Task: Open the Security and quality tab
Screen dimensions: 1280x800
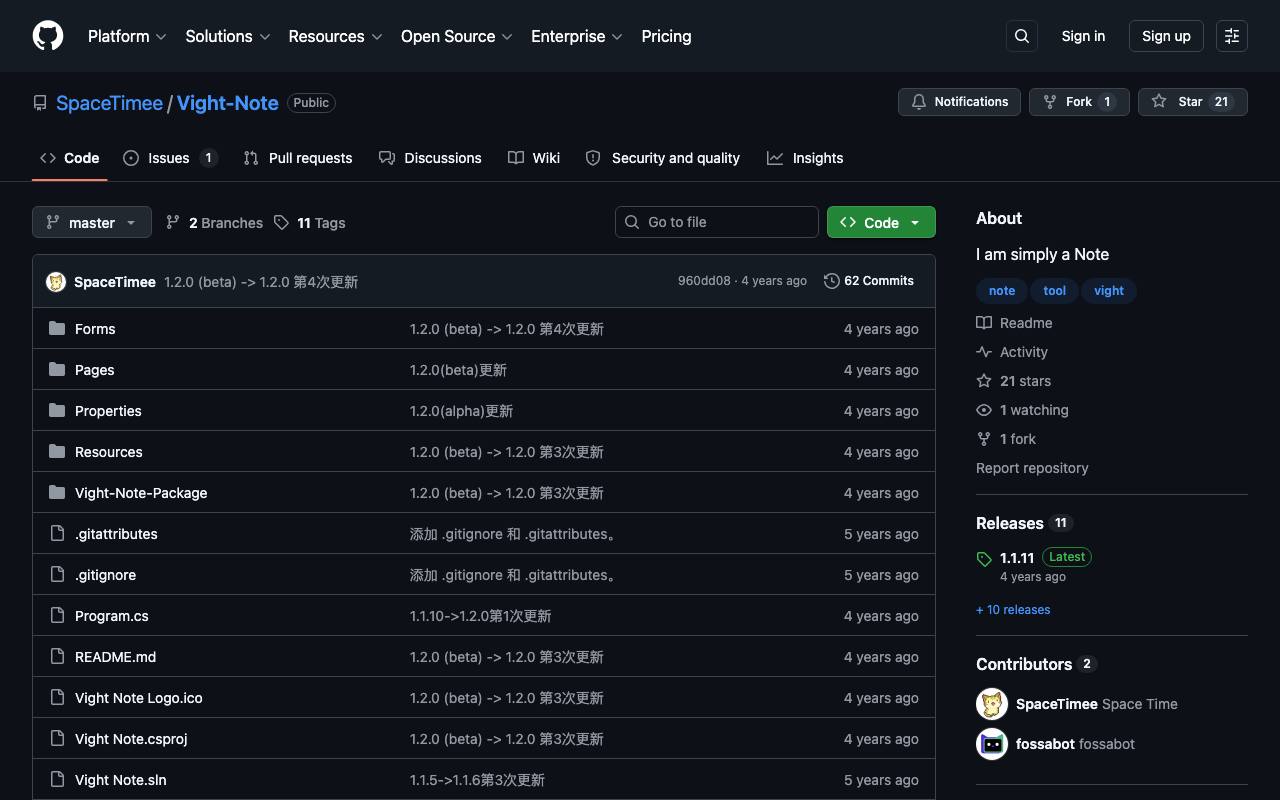Action: click(663, 158)
